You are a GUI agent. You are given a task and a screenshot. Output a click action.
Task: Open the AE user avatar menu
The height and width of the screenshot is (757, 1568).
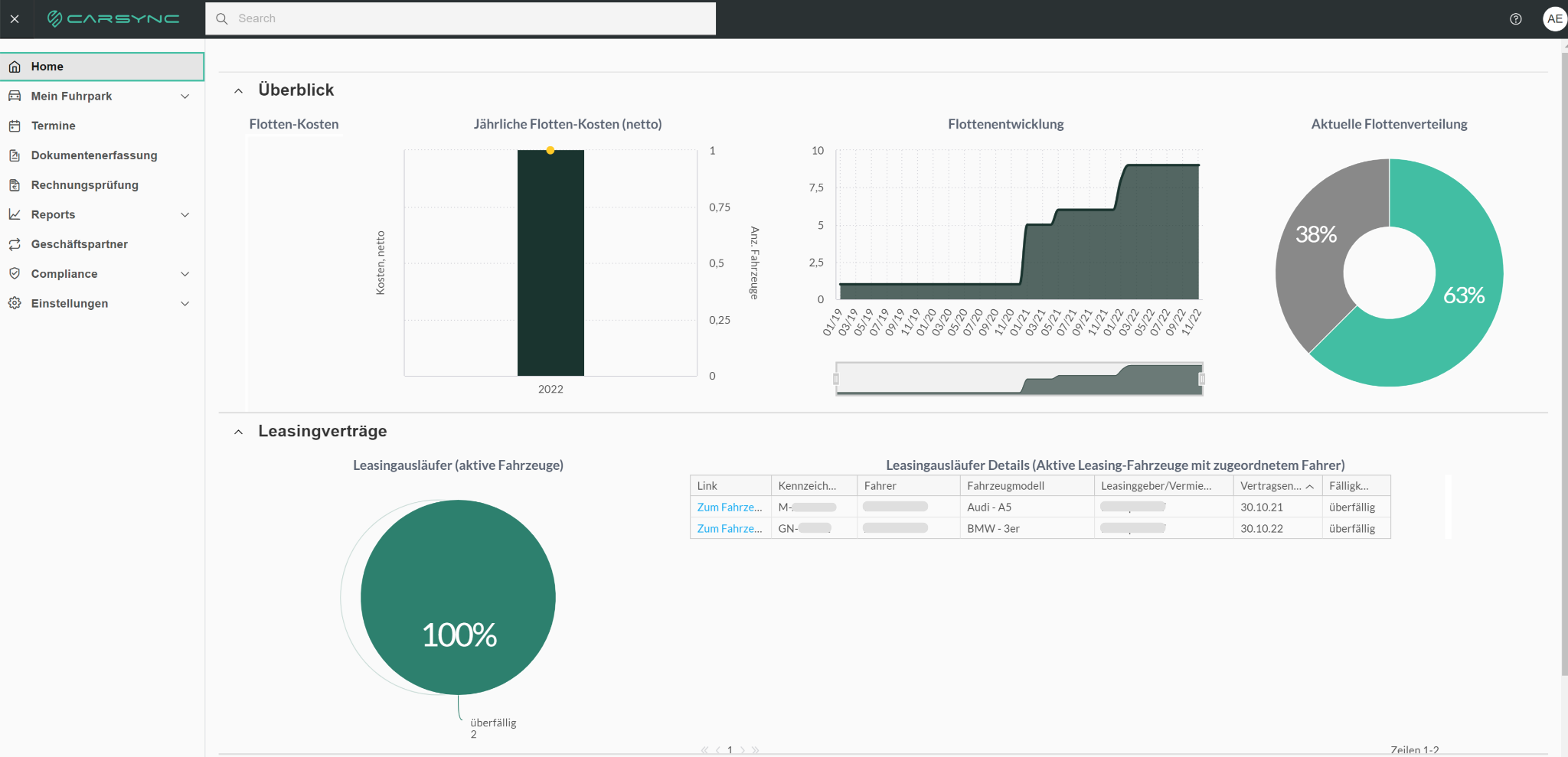pyautogui.click(x=1554, y=19)
